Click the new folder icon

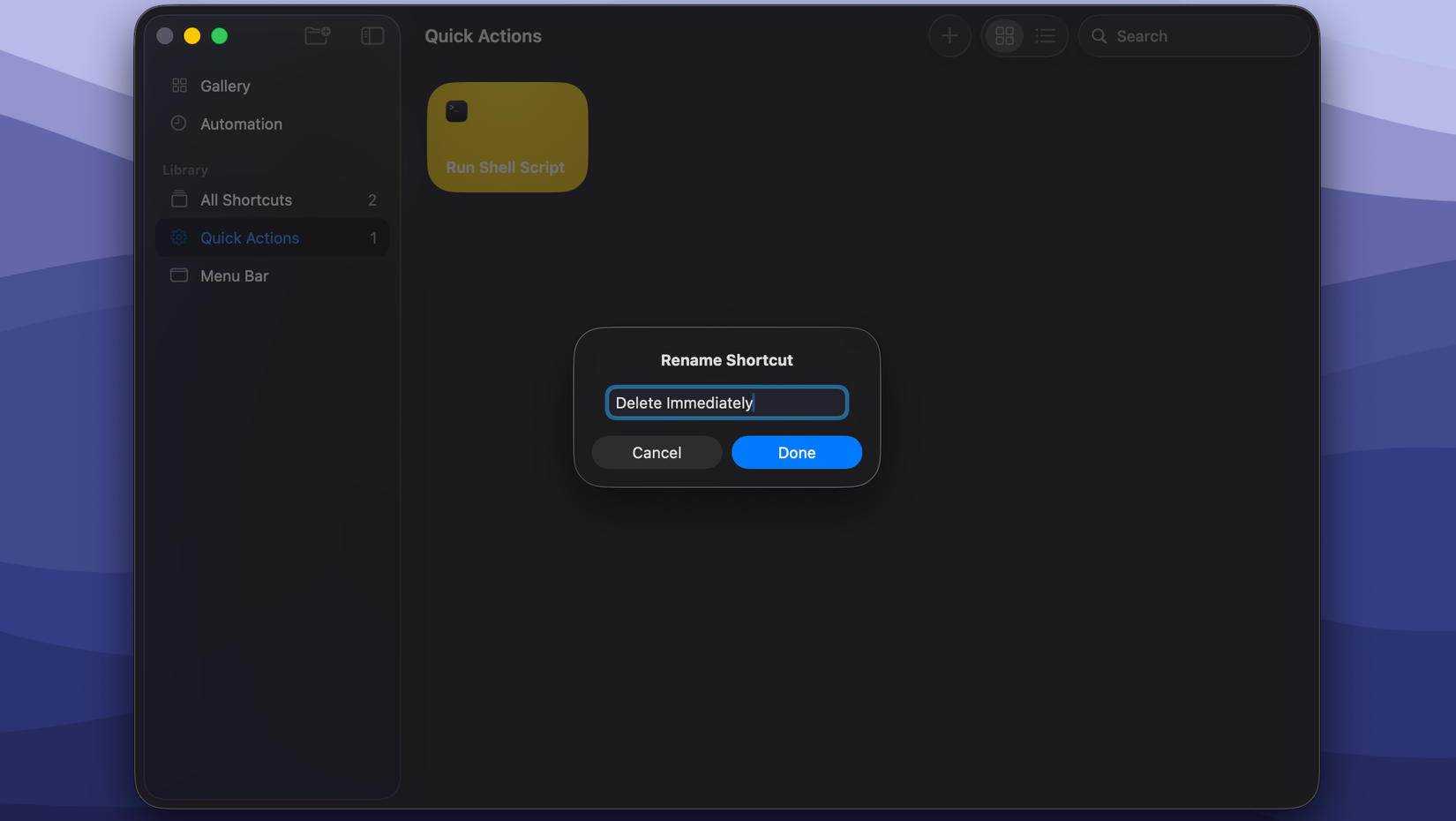(317, 35)
